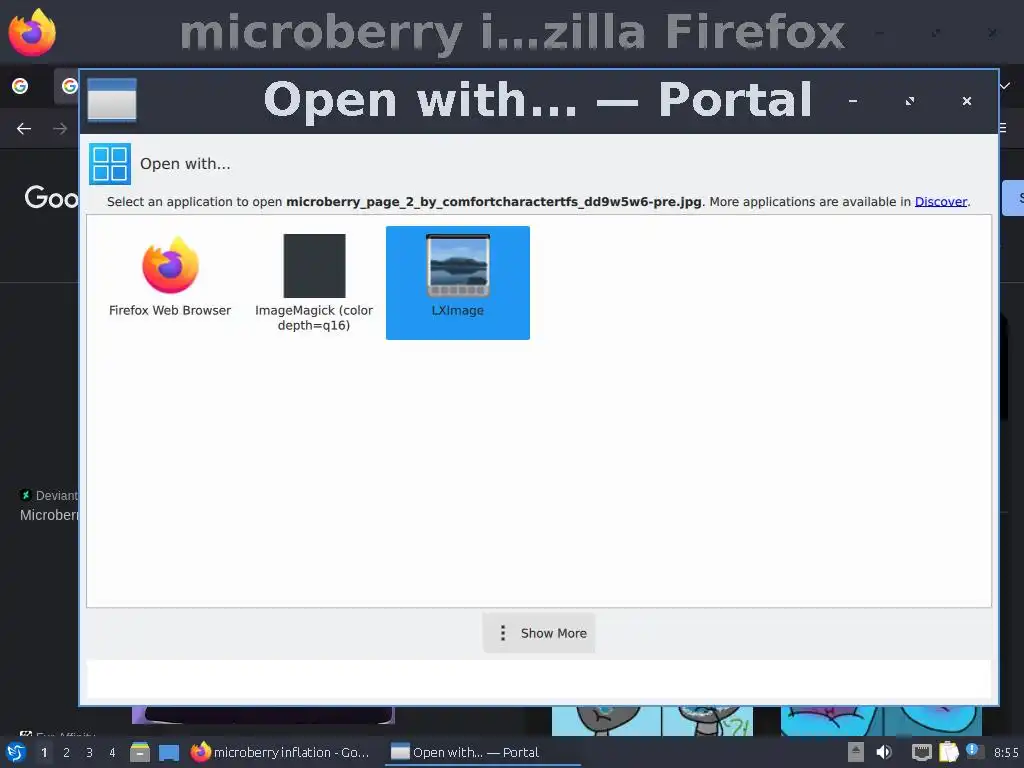The width and height of the screenshot is (1024, 768).
Task: Select LXImage application
Action: [458, 283]
